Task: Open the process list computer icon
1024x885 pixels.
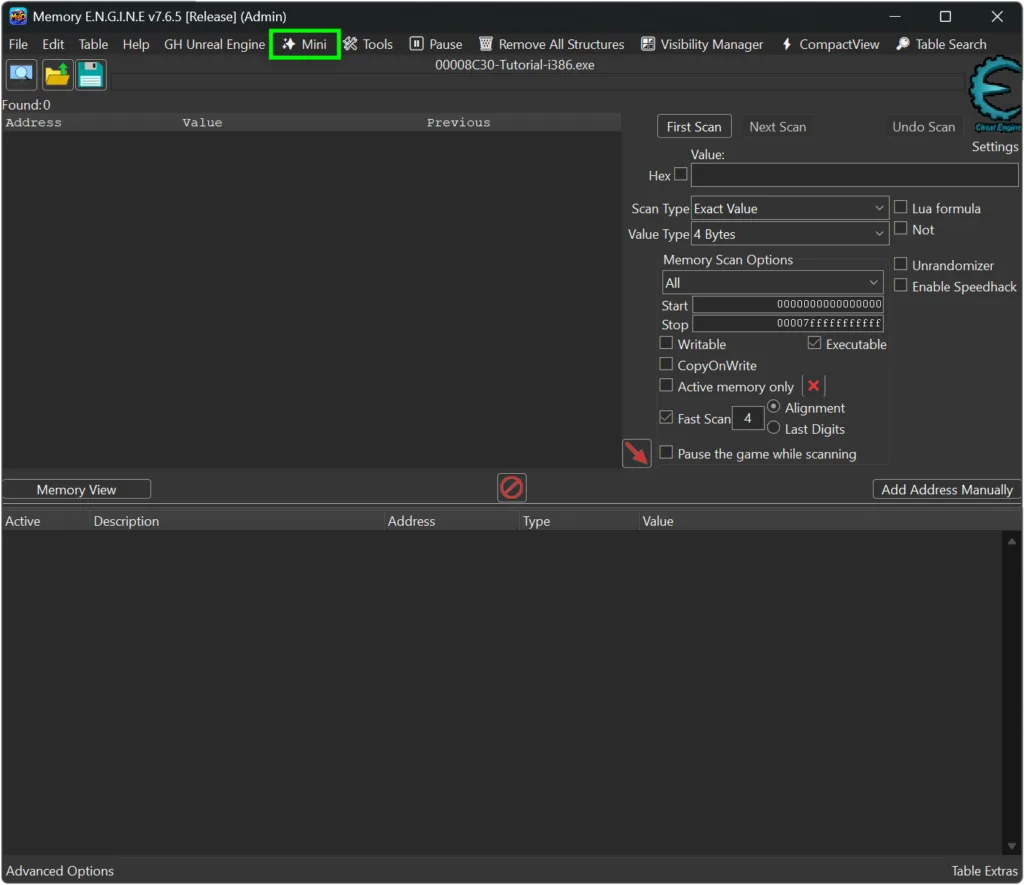Action: [22, 74]
